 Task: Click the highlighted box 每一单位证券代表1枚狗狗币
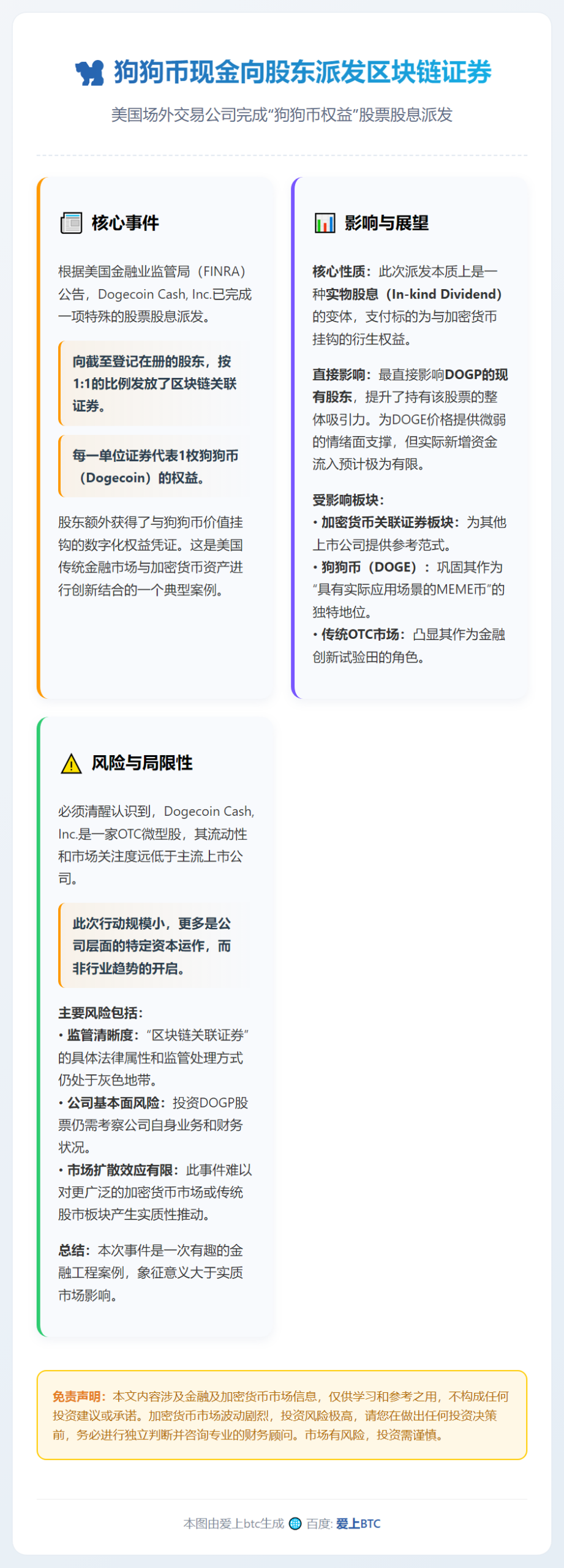click(x=157, y=467)
